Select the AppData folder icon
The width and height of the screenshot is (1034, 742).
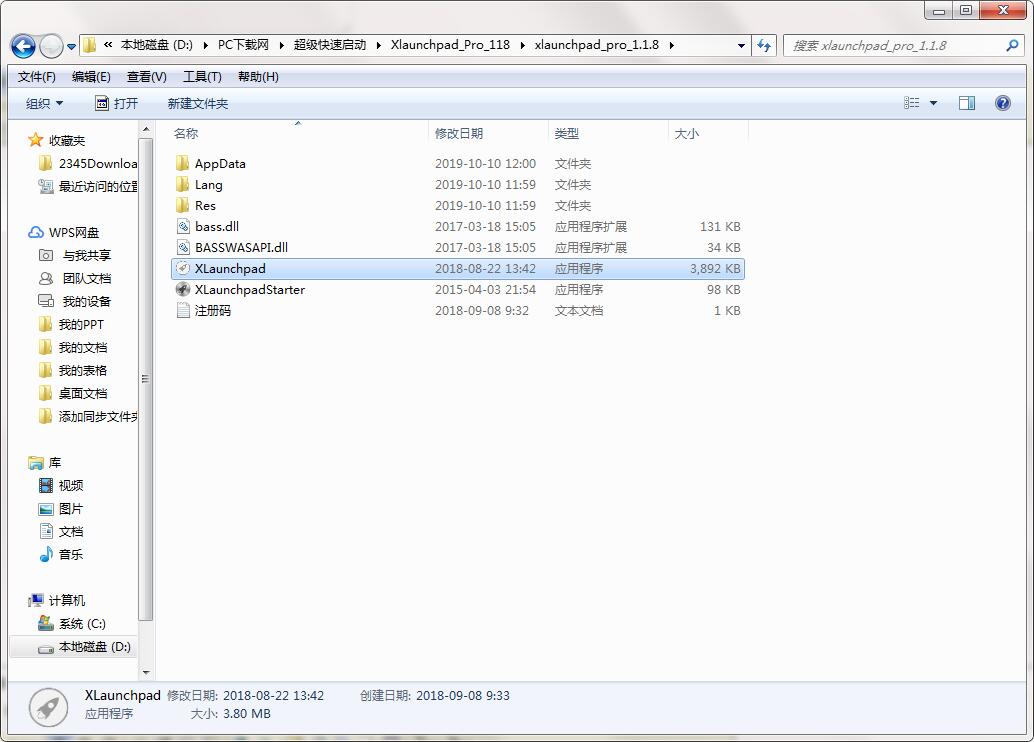pyautogui.click(x=183, y=164)
